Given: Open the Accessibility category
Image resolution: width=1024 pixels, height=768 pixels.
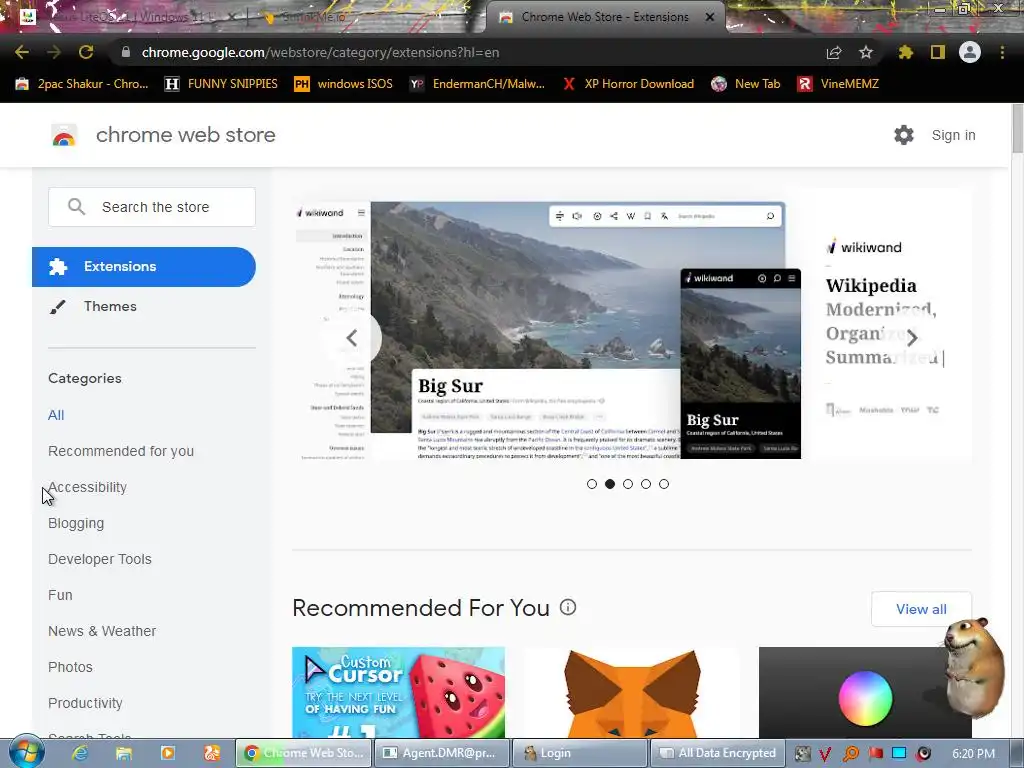Looking at the screenshot, I should [x=88, y=487].
